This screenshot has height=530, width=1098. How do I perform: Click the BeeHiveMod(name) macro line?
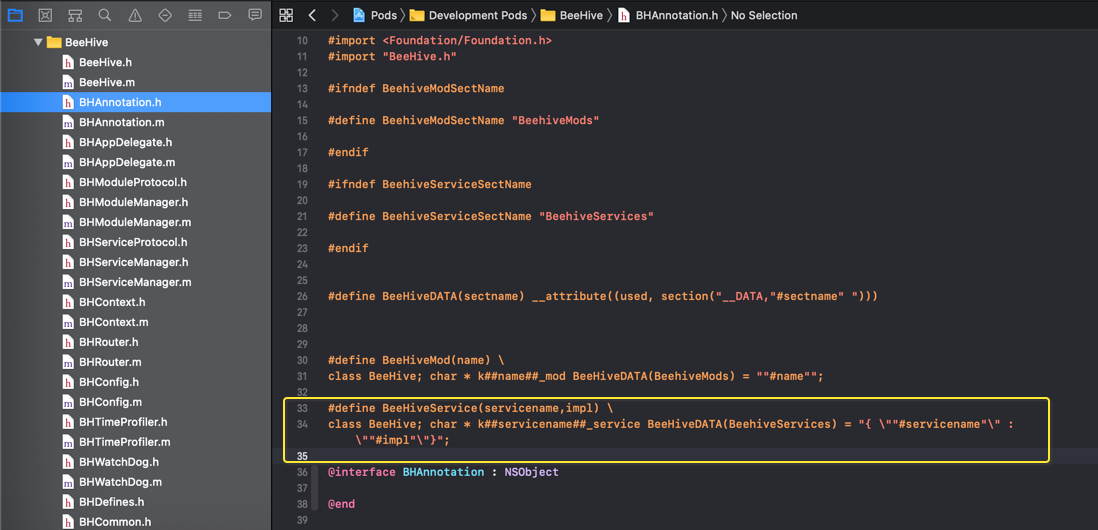(416, 361)
